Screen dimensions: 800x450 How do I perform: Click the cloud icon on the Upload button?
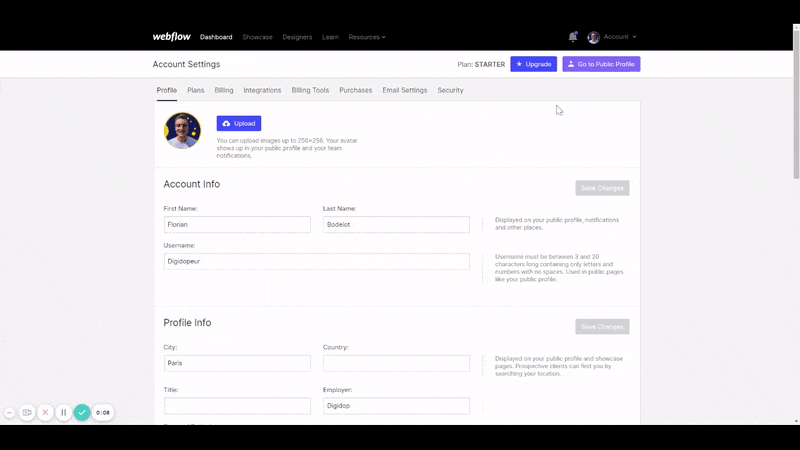click(x=226, y=123)
